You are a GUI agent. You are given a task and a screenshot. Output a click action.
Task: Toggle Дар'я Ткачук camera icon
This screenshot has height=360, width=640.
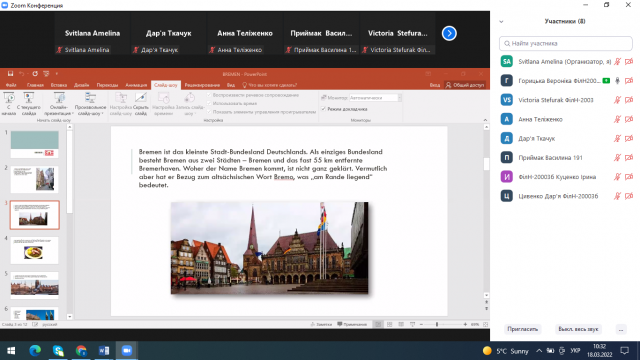[629, 138]
